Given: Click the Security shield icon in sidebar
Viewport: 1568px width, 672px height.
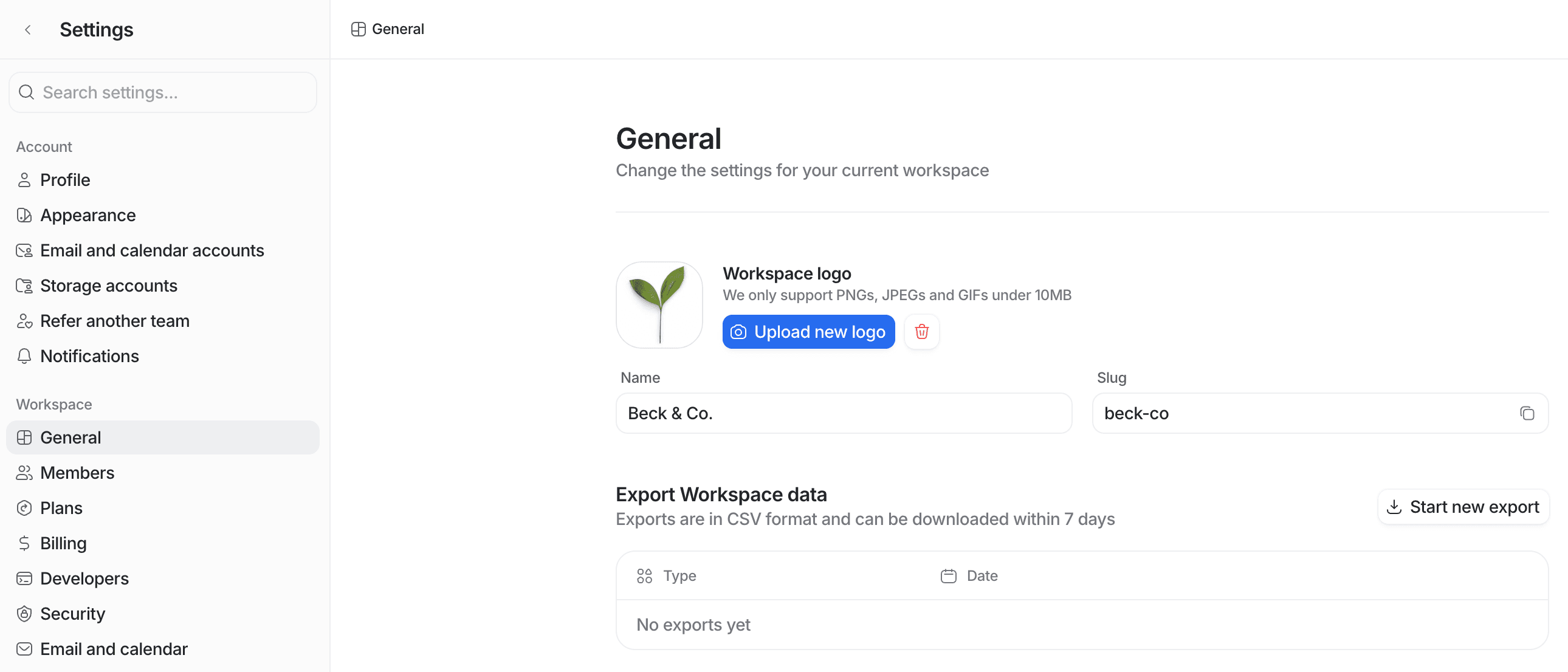Looking at the screenshot, I should point(24,612).
